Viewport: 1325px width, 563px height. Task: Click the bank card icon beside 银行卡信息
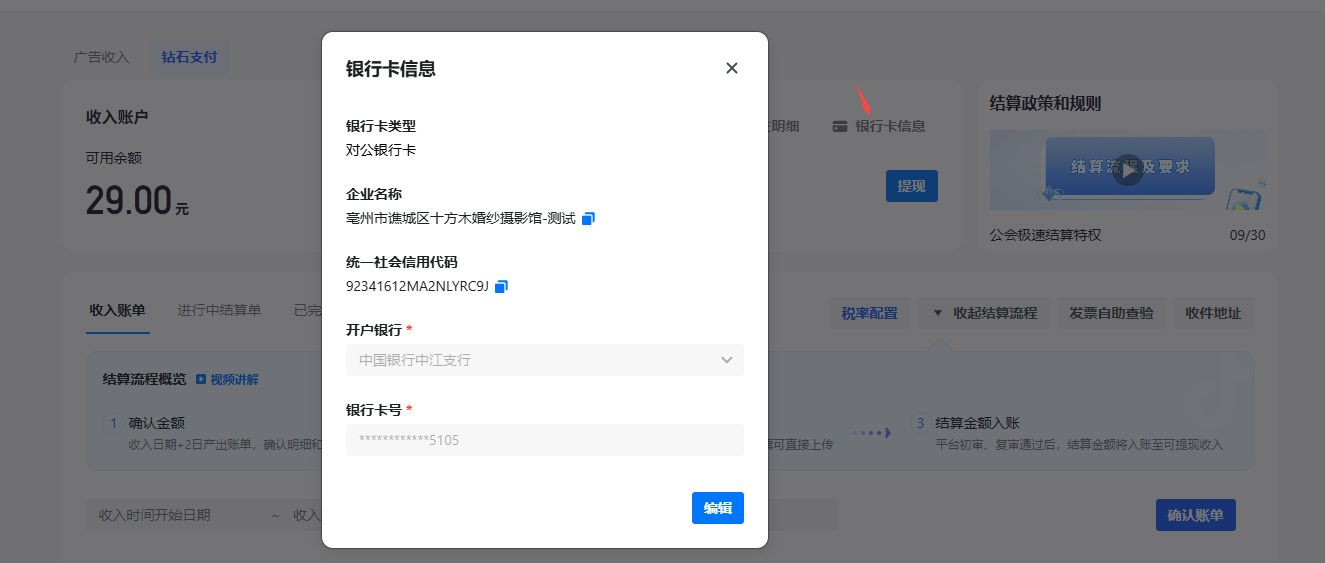(840, 126)
